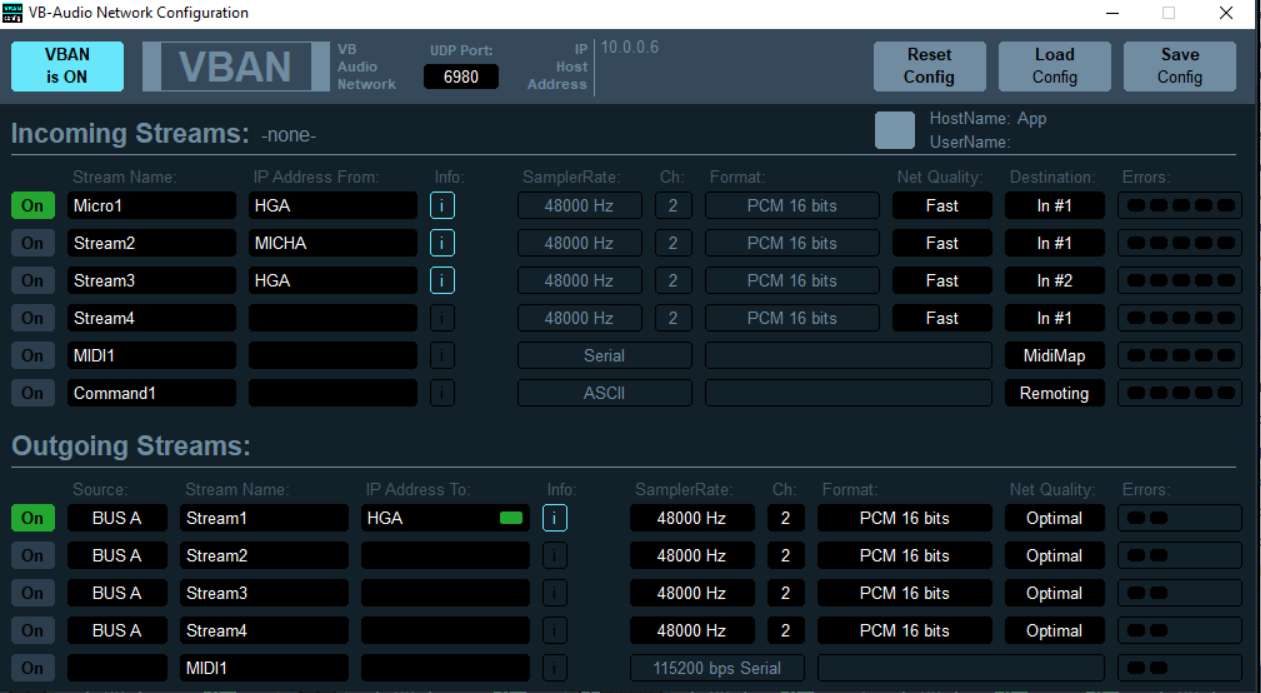Open info for incoming Micro1 stream

[x=442, y=206]
